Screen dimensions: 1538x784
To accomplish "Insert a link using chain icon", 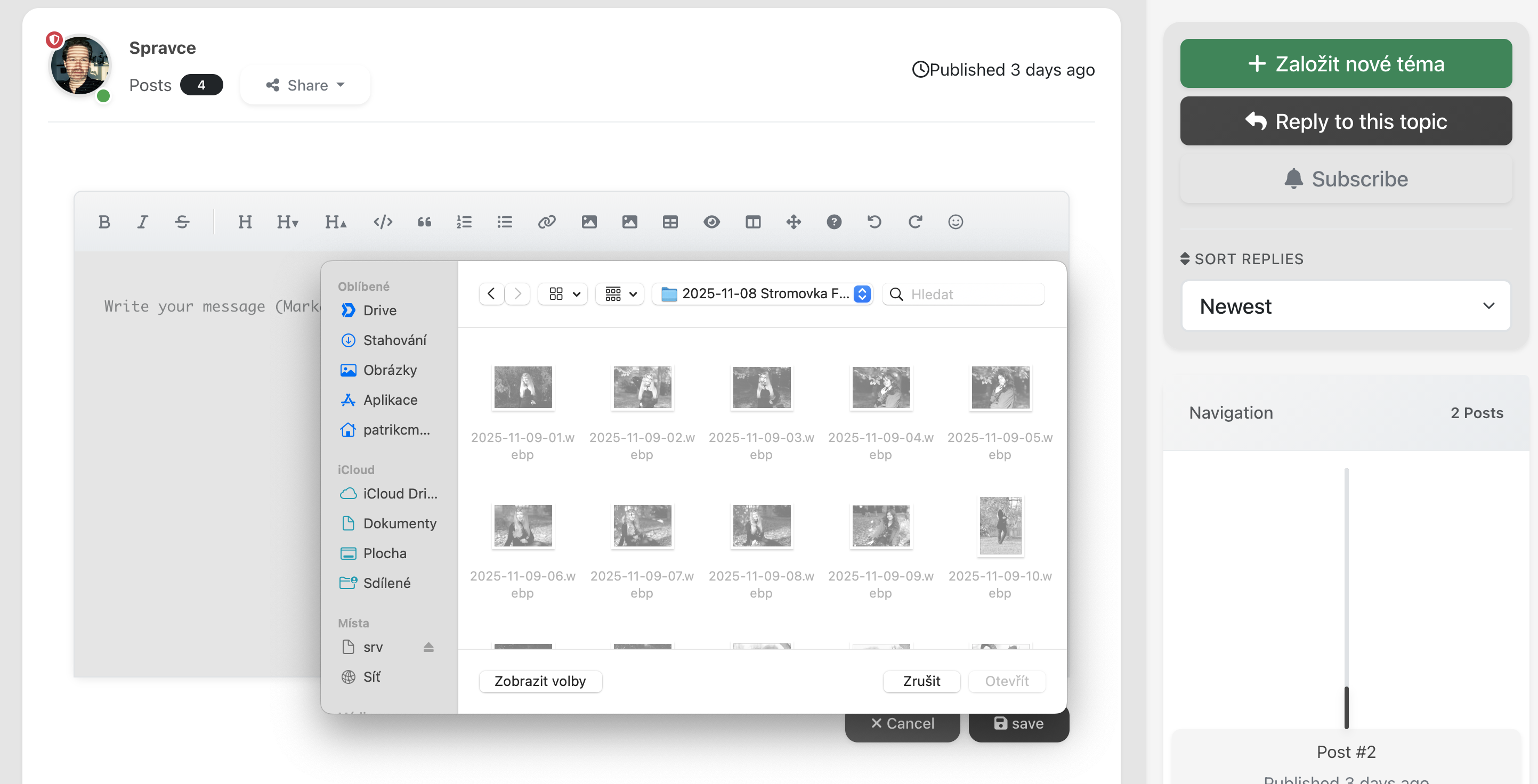I will 546,222.
